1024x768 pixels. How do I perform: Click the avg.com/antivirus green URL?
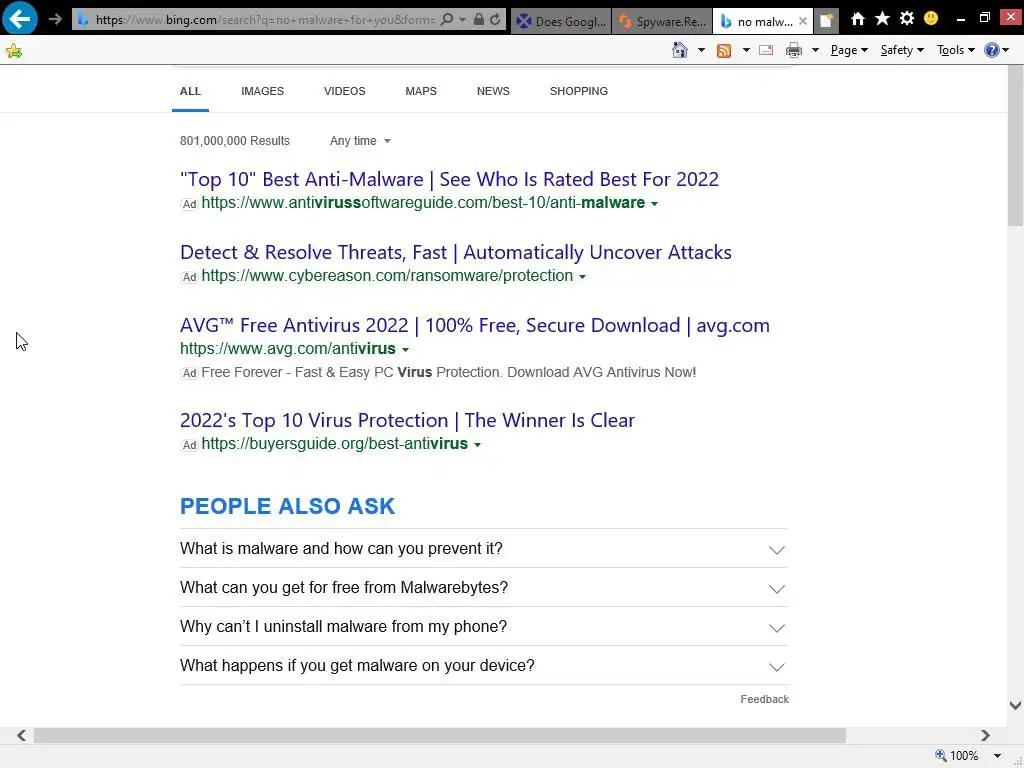287,349
